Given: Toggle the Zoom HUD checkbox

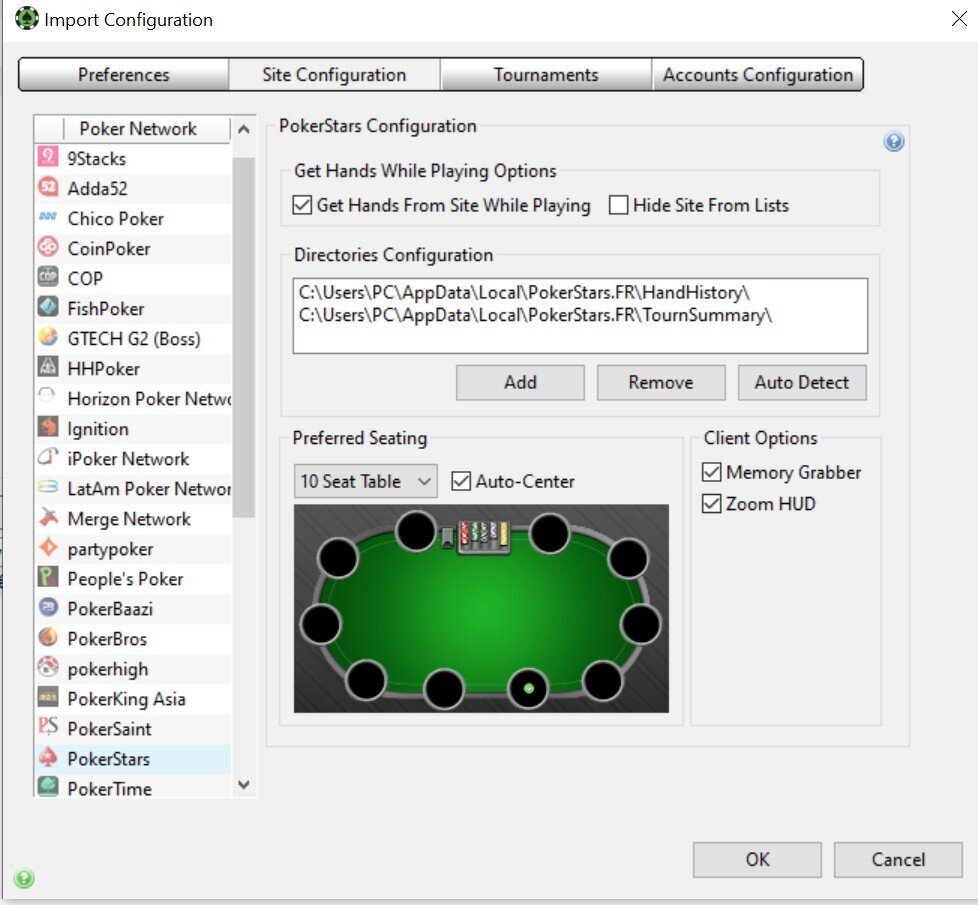Looking at the screenshot, I should point(712,503).
